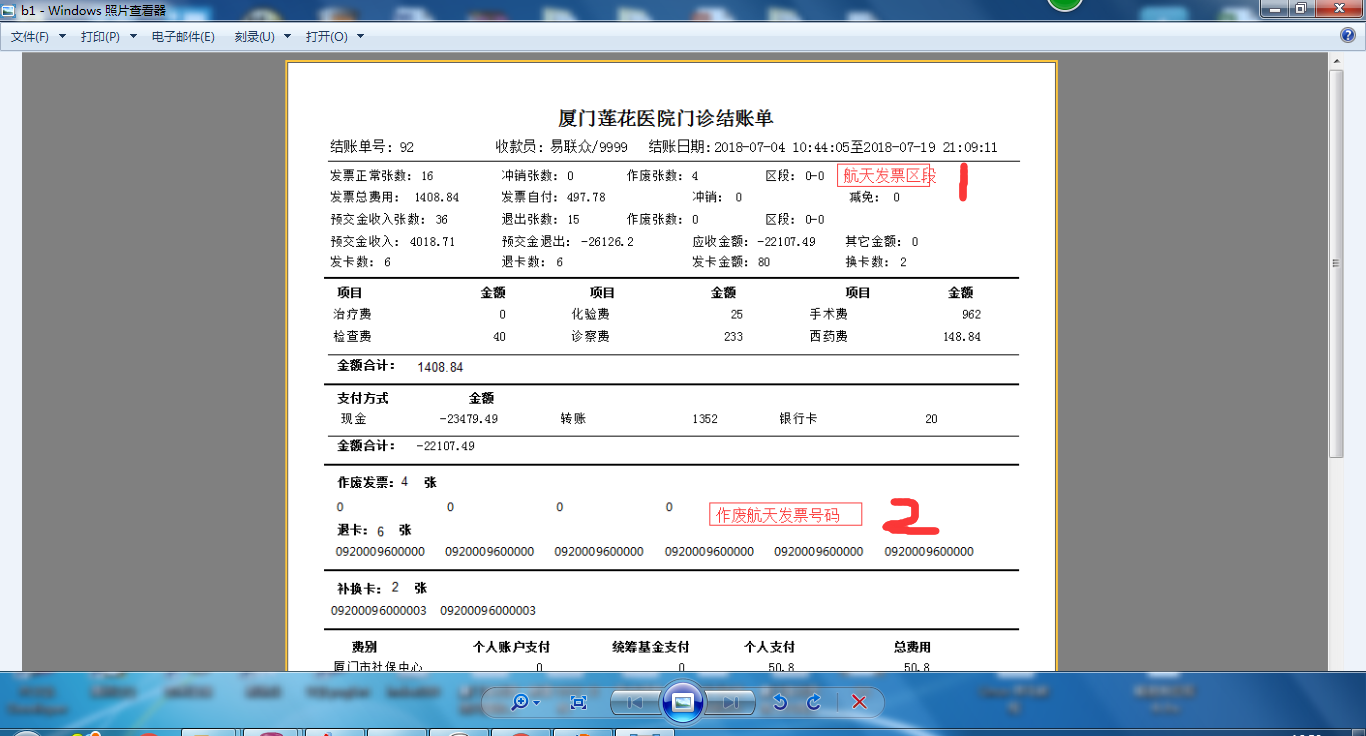Expand the 刻录(U) menu

click(x=262, y=37)
